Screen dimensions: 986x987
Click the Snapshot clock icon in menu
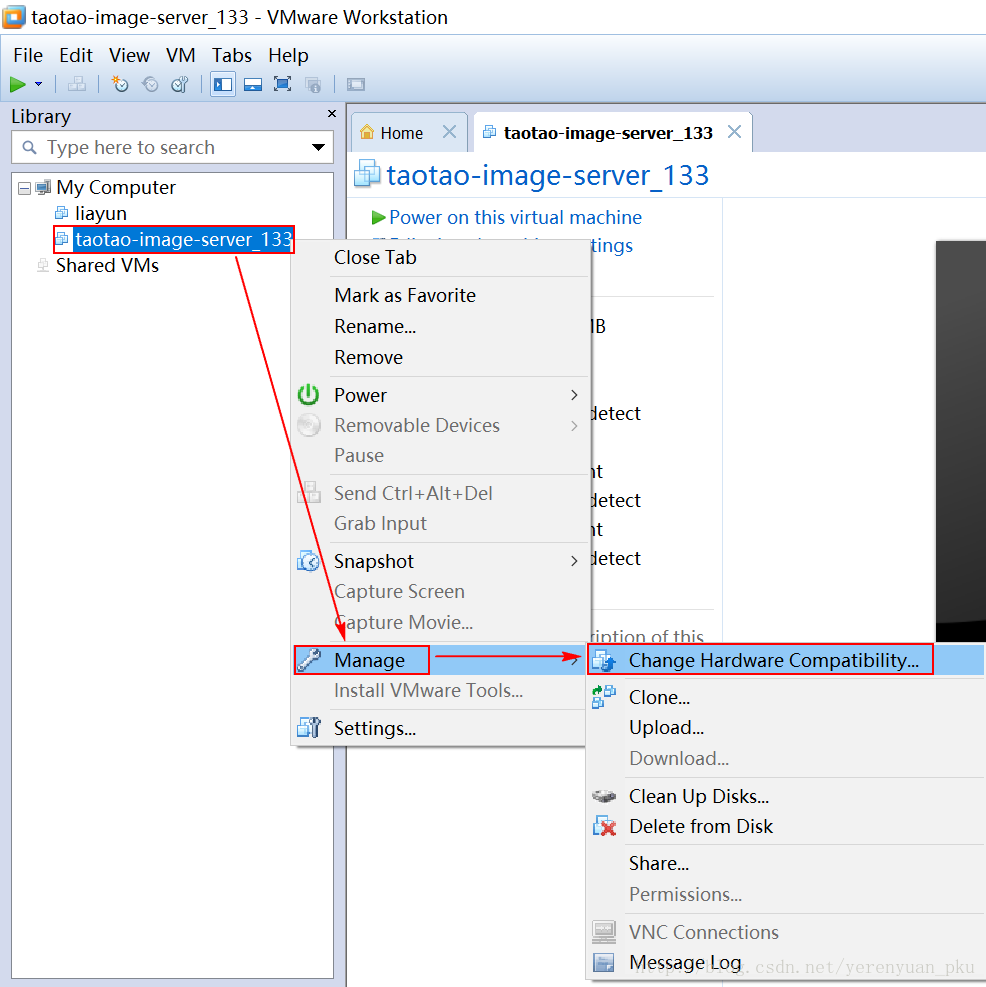pos(309,561)
